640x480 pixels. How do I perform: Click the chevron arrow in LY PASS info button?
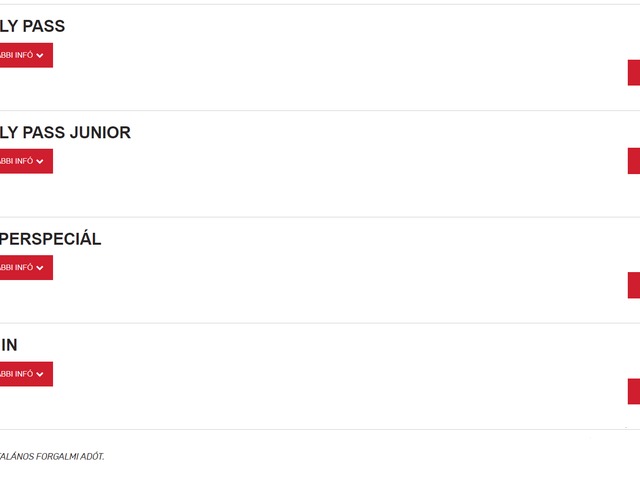tap(40, 56)
